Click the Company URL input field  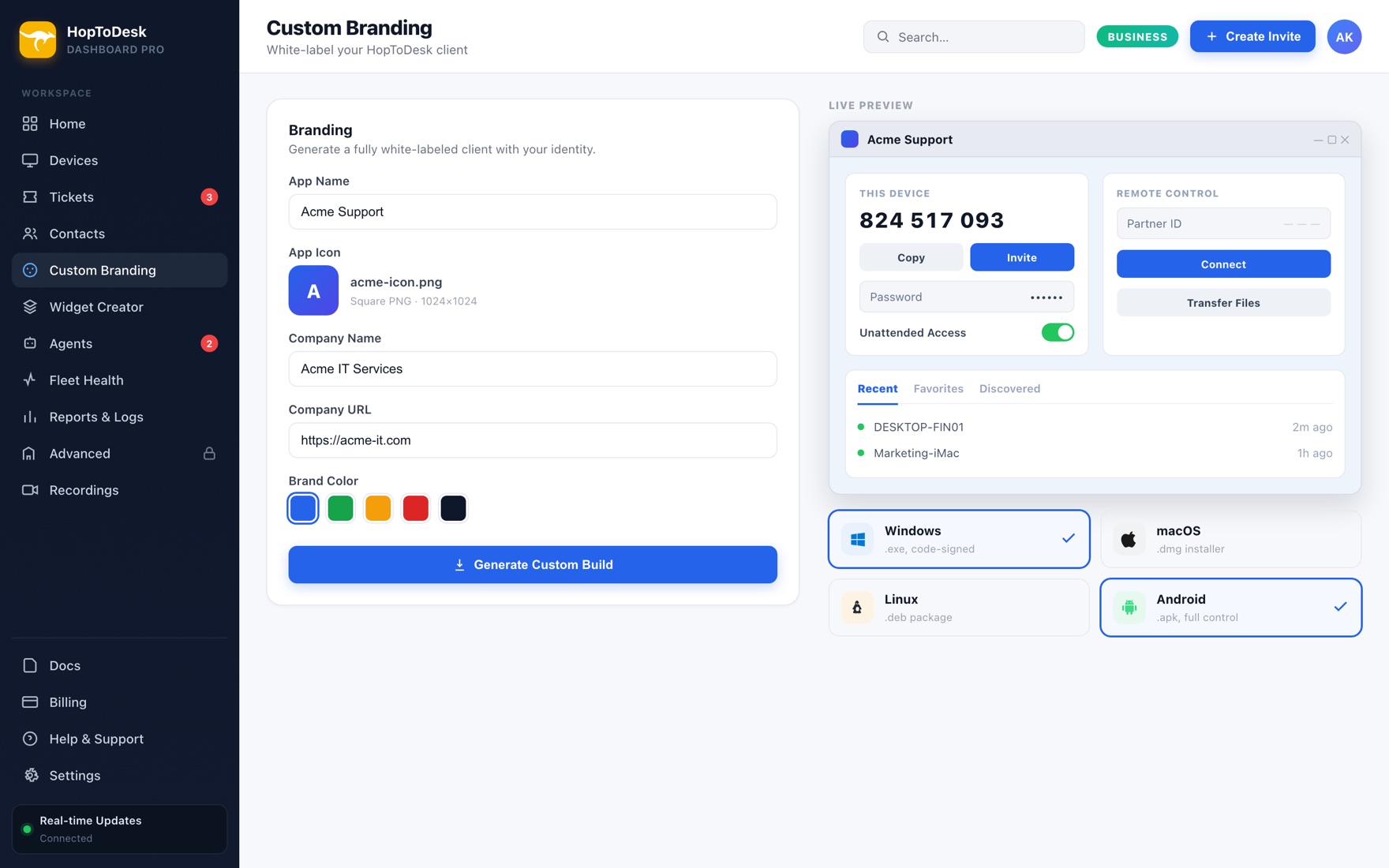coord(533,440)
